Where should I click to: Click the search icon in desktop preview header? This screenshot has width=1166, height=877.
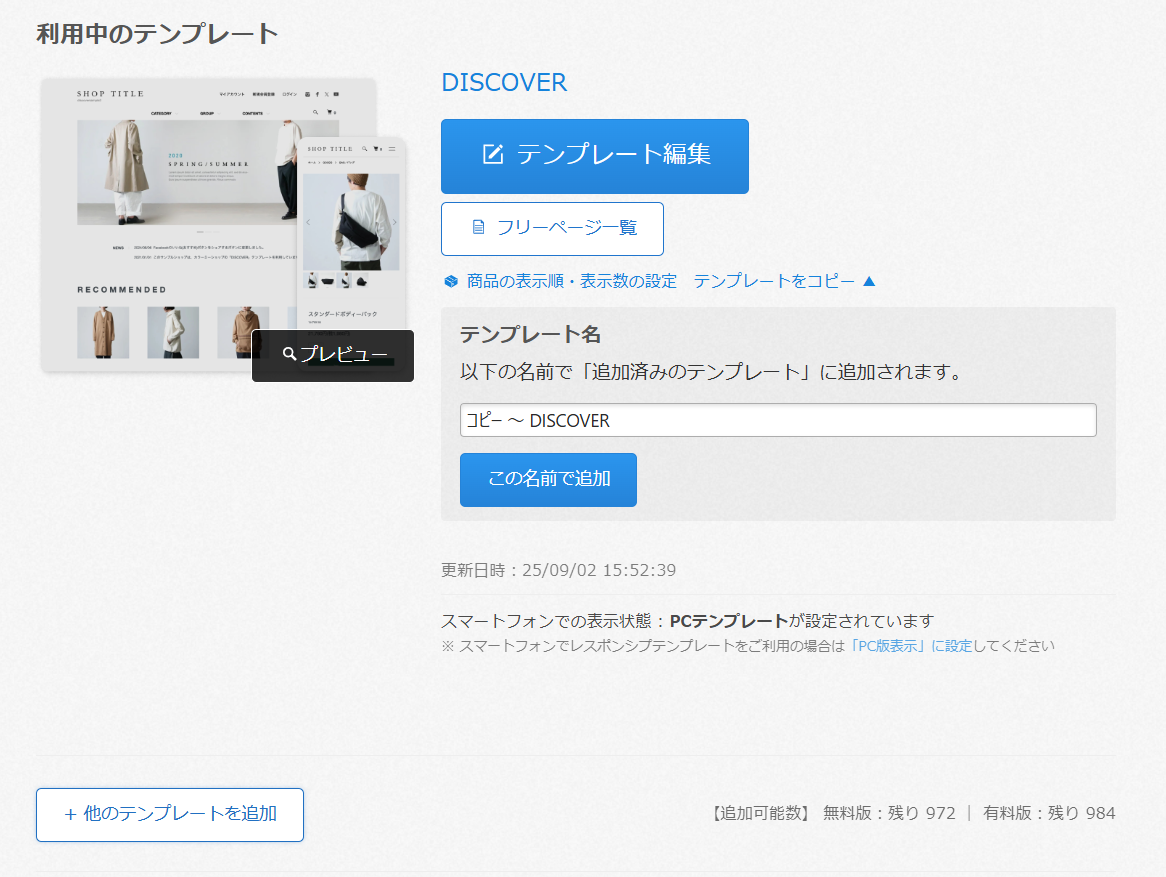(x=316, y=113)
